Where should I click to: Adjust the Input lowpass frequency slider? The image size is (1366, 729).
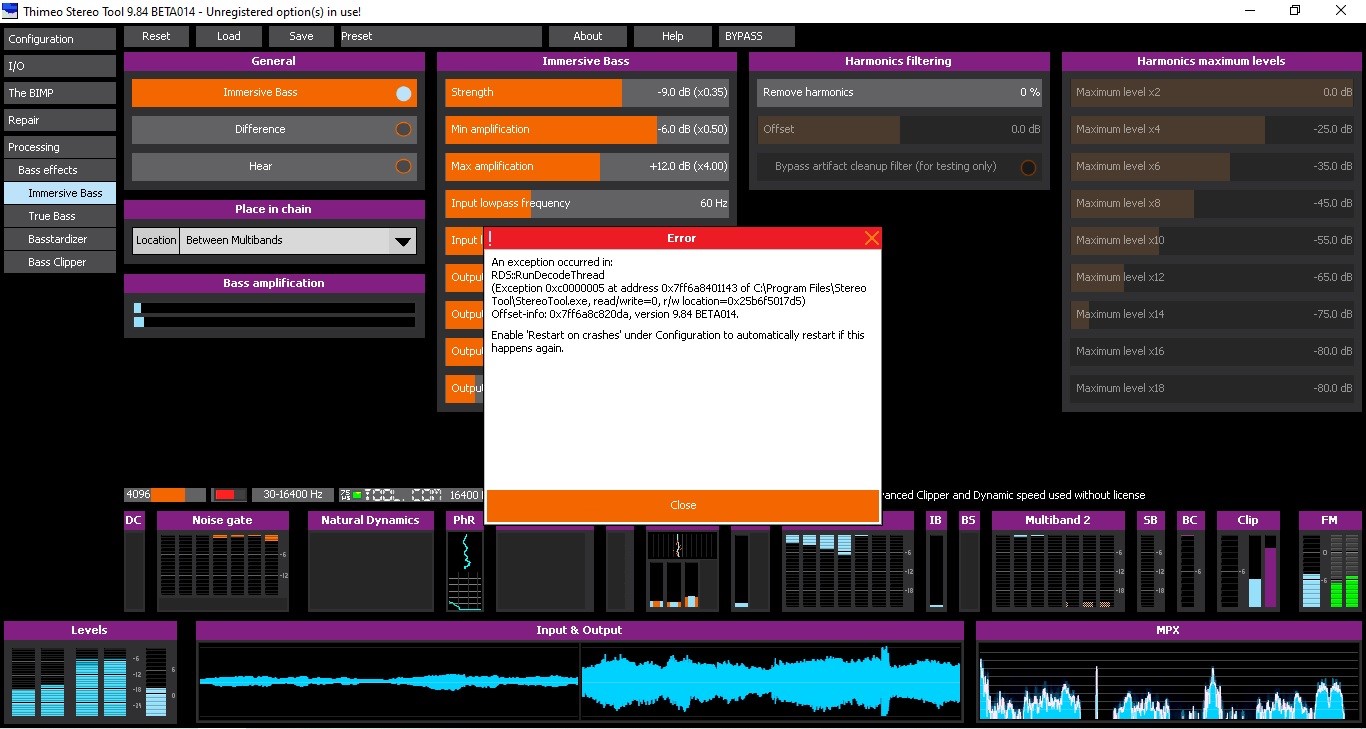pos(587,204)
